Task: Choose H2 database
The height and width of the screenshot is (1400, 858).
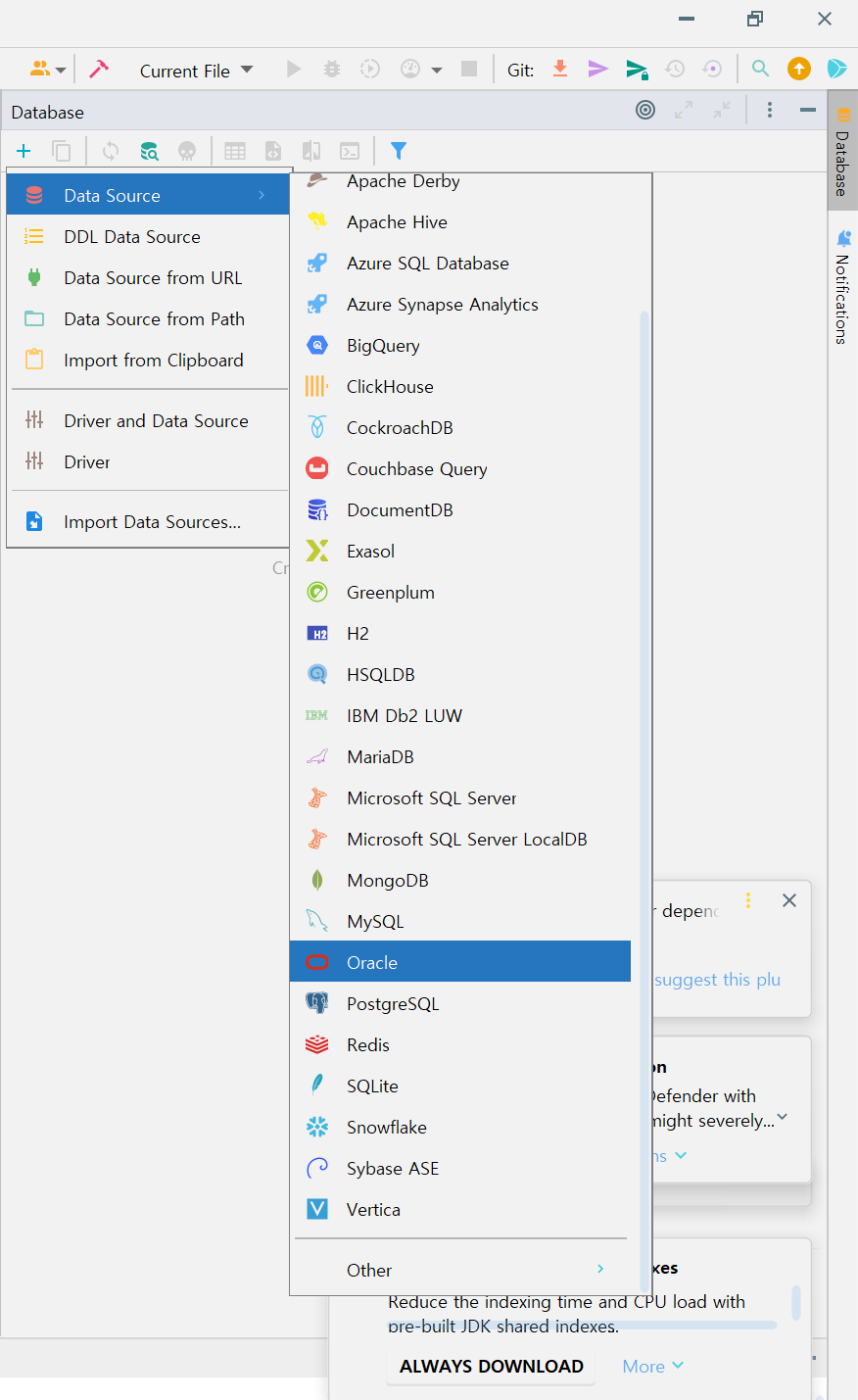Action: pyautogui.click(x=460, y=634)
